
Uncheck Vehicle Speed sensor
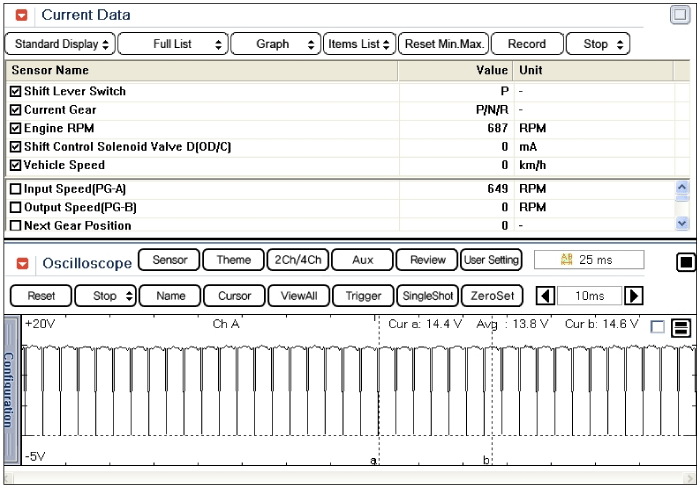[x=15, y=165]
